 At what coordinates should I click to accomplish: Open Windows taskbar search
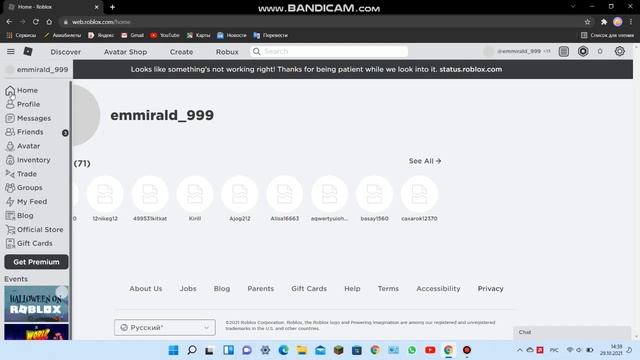pos(191,350)
